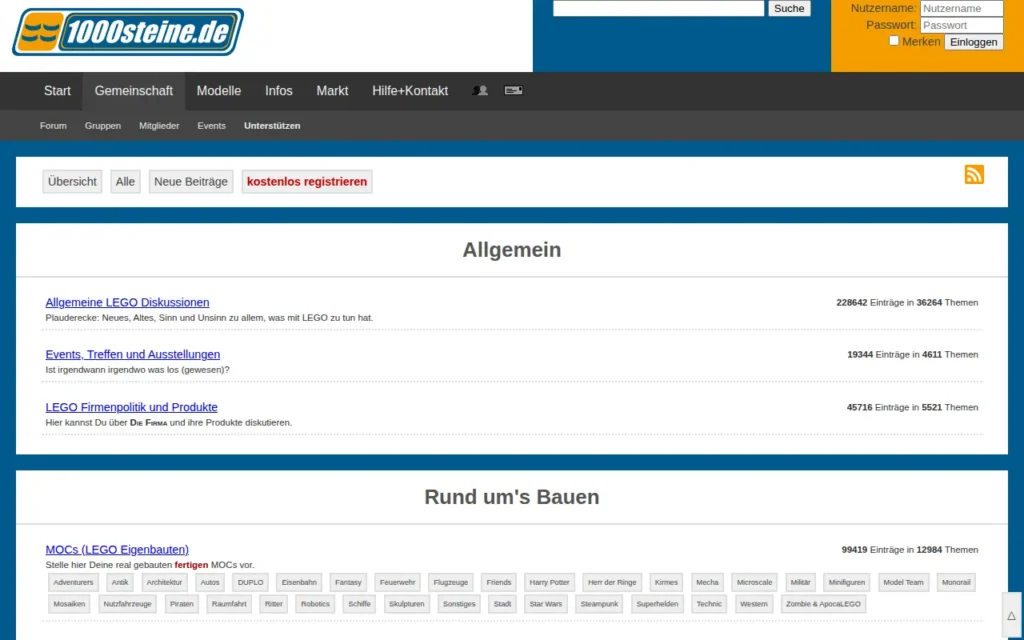Select the Alle button
Screen dimensions: 1024x640
point(125,182)
